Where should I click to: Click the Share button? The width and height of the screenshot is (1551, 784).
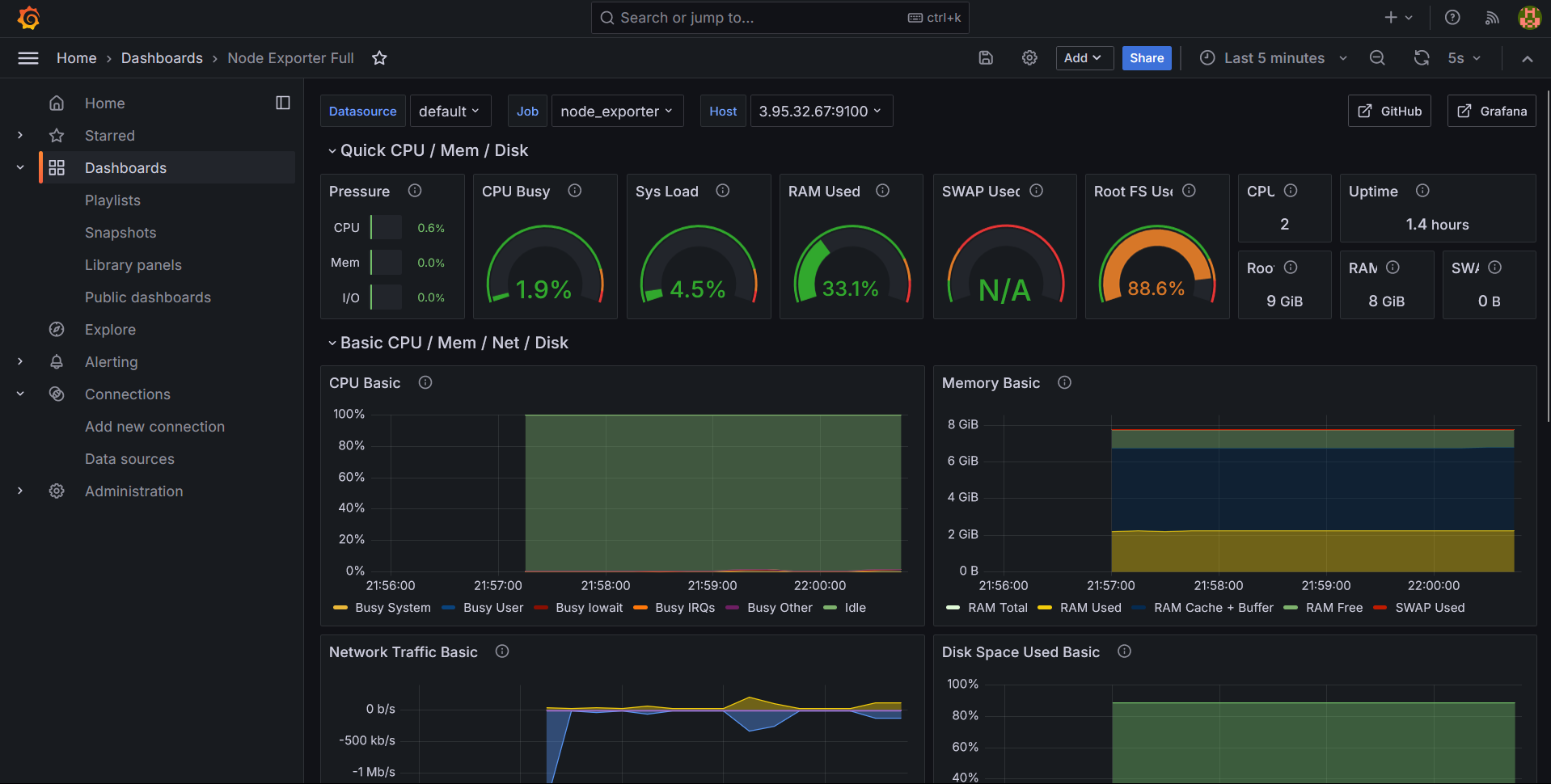(1147, 58)
